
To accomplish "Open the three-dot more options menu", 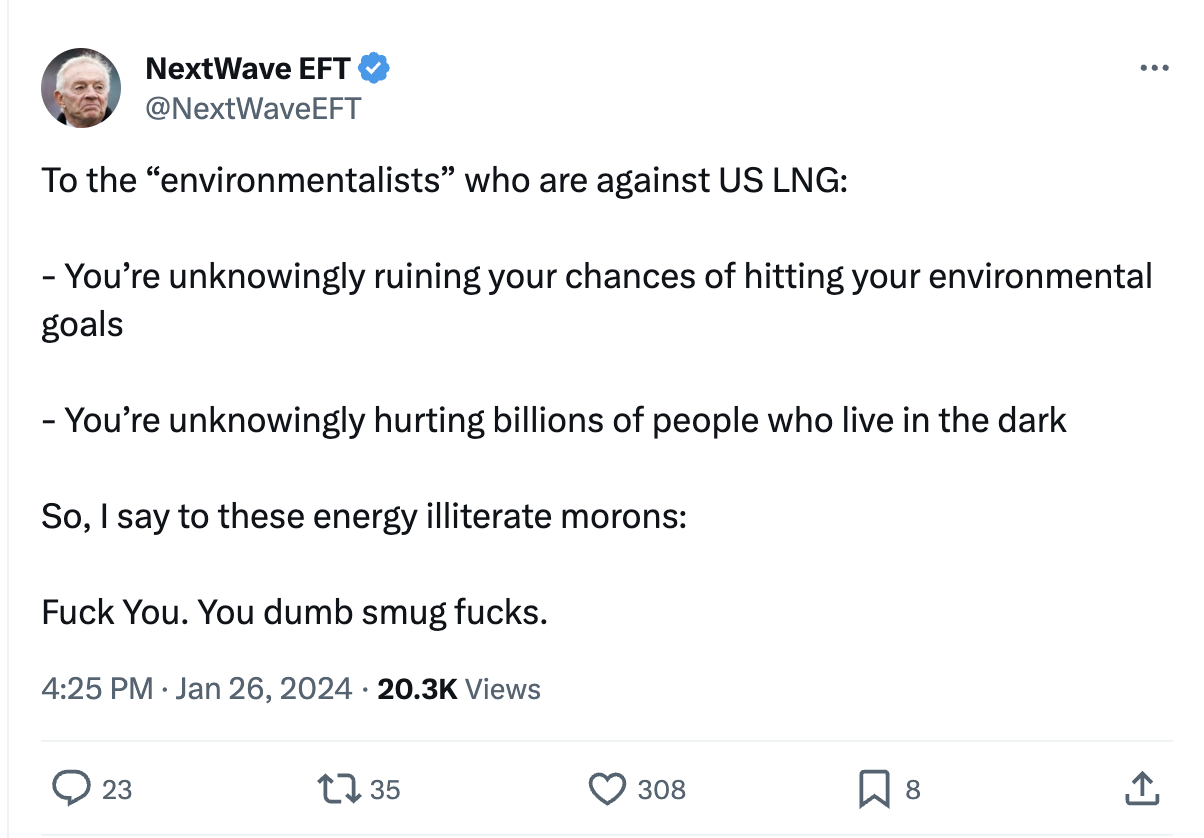I will [x=1154, y=69].
